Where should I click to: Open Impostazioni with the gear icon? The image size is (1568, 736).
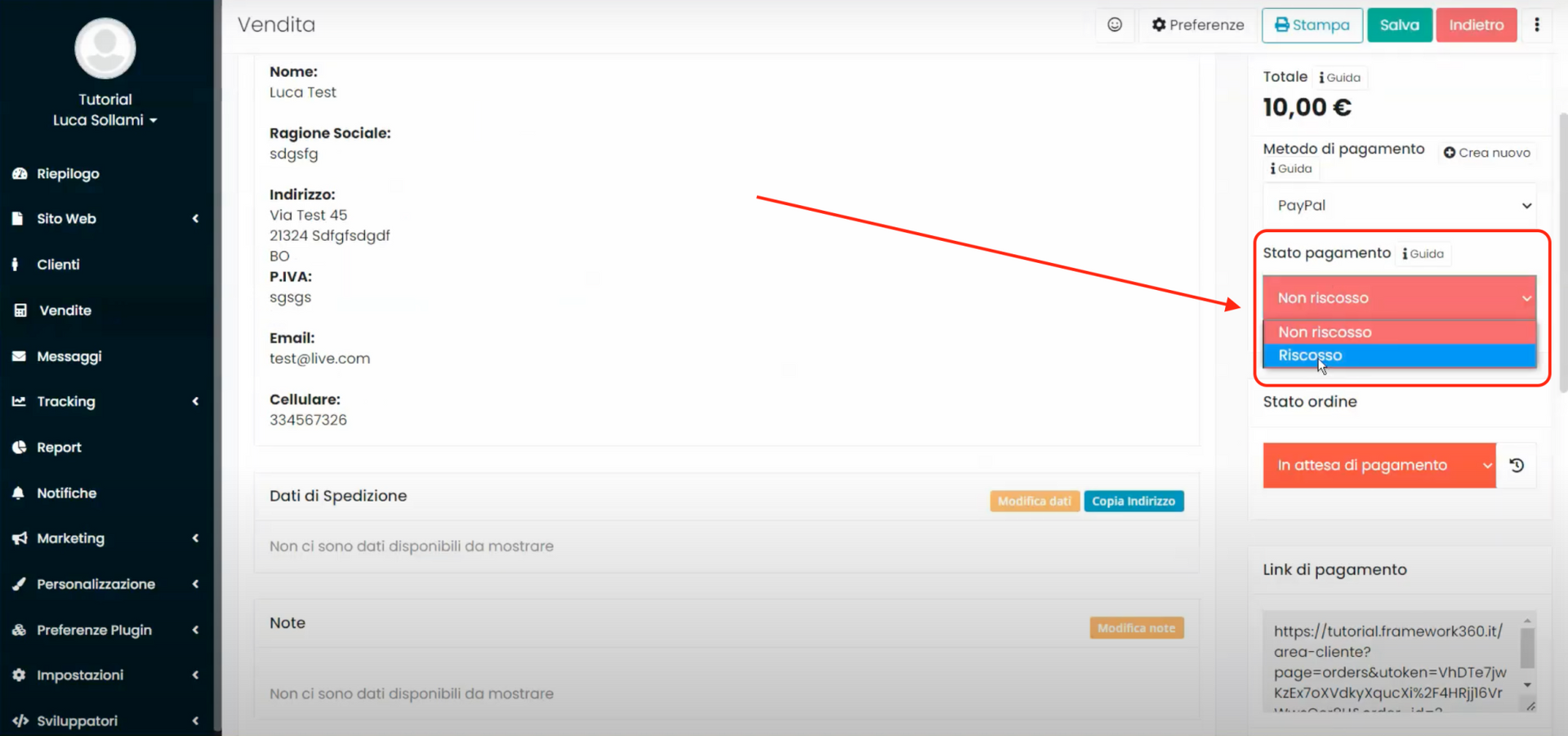point(18,675)
